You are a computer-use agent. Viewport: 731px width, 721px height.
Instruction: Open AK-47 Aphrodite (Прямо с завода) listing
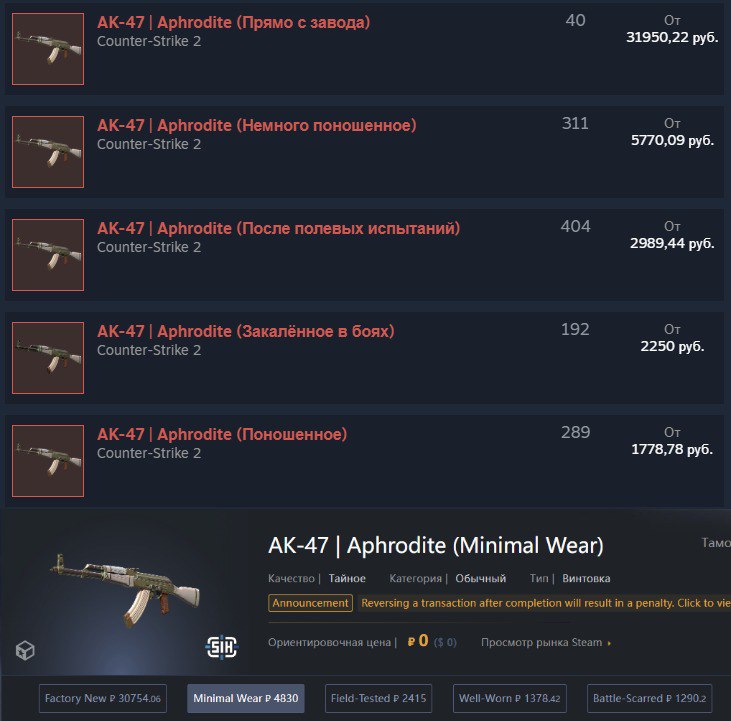[234, 22]
